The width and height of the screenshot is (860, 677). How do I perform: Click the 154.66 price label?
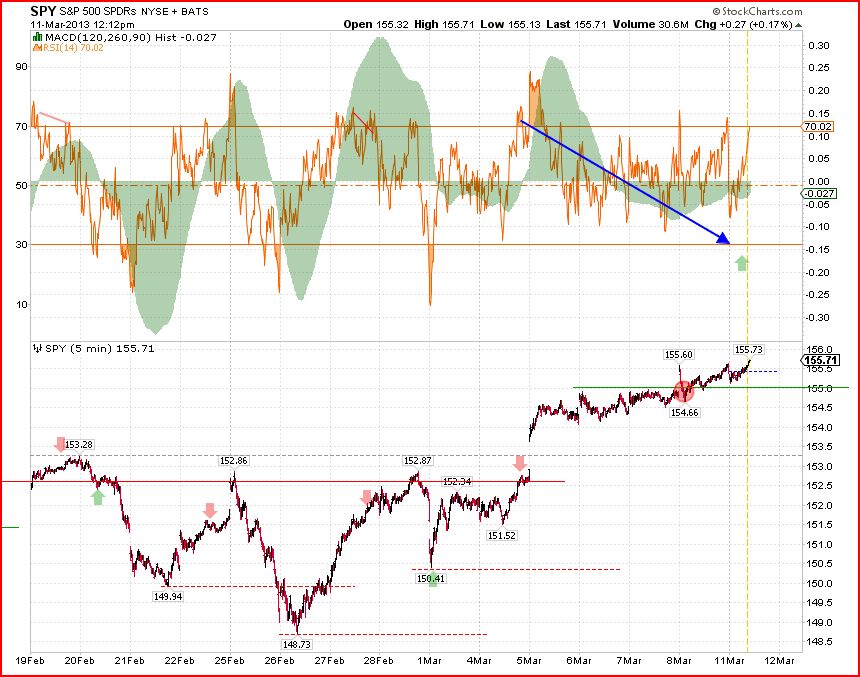[x=684, y=412]
